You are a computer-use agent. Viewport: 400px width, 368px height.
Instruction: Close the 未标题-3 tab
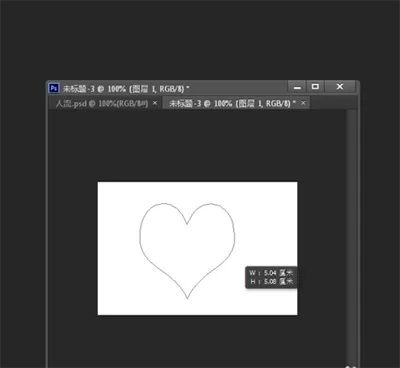click(x=303, y=103)
